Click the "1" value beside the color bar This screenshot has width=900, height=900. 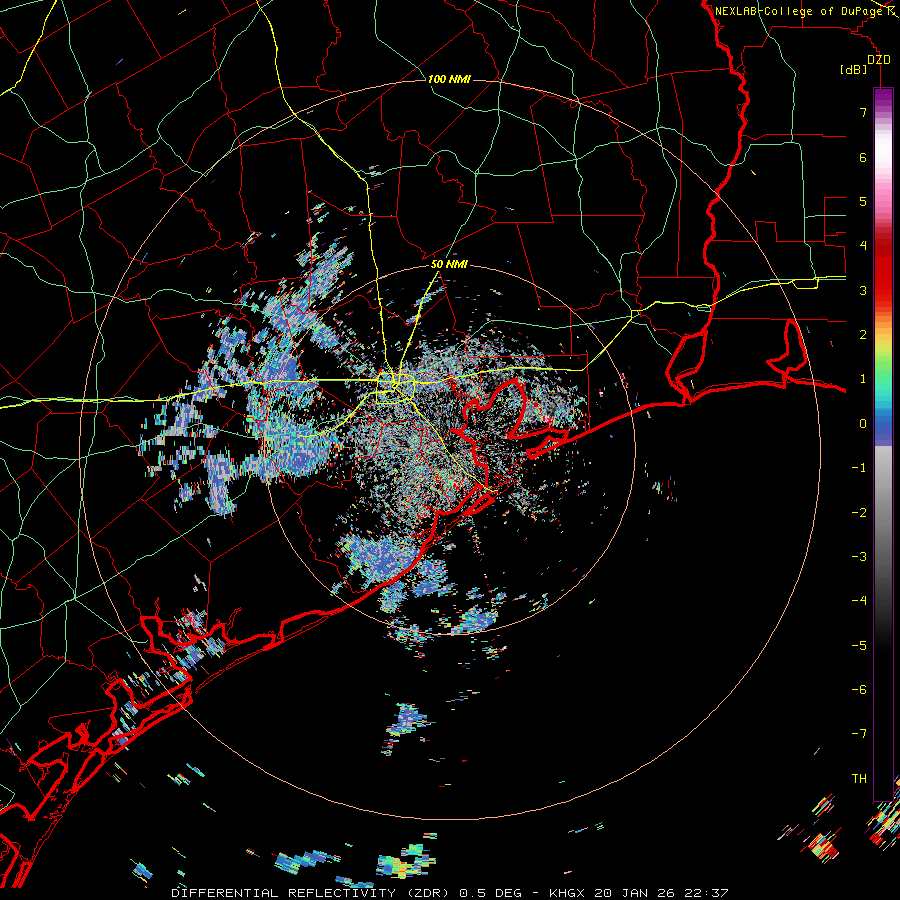(x=863, y=379)
